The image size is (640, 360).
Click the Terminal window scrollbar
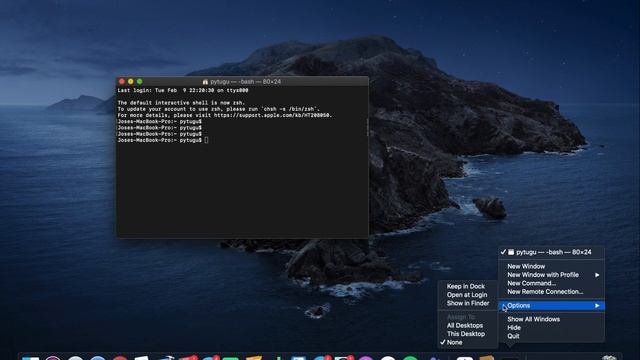point(367,127)
